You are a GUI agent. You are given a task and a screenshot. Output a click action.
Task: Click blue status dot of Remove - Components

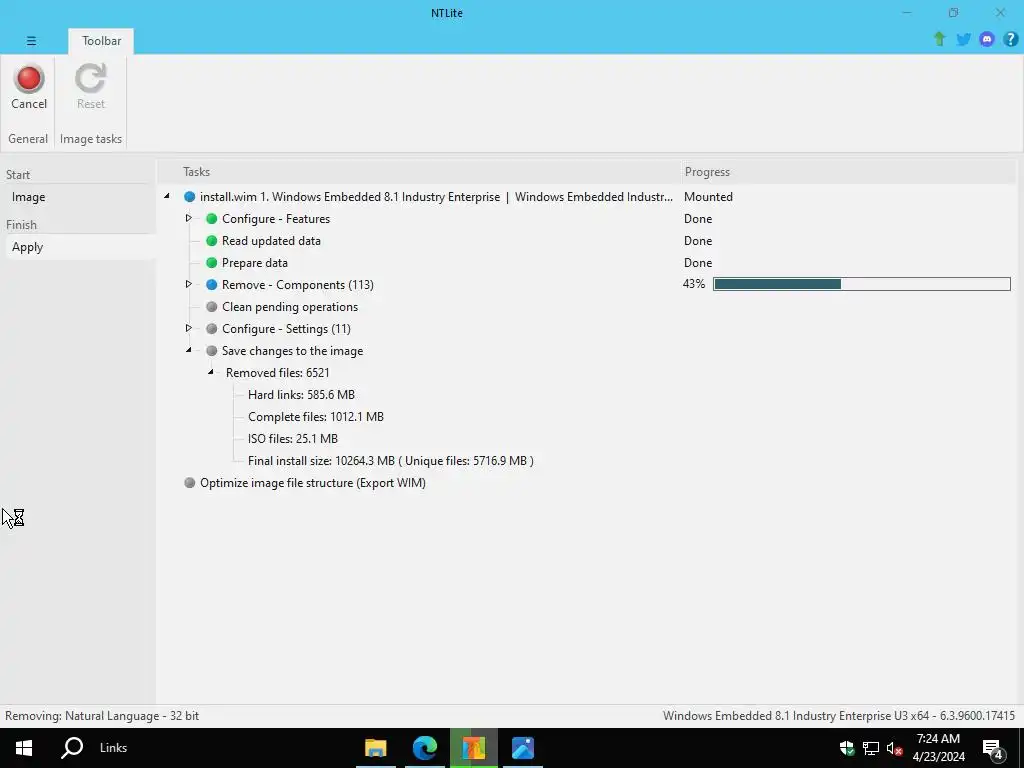[212, 285]
